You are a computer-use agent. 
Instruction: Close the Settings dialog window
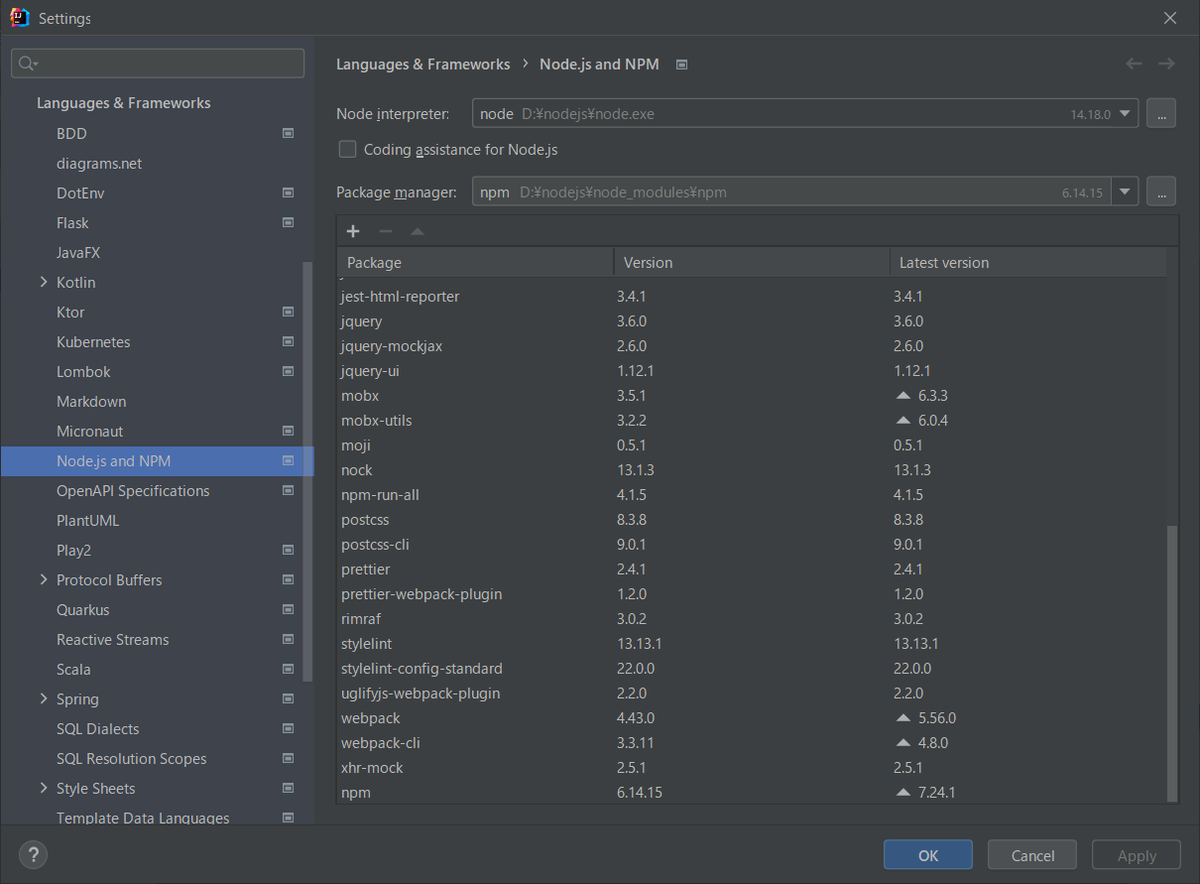click(x=1170, y=18)
